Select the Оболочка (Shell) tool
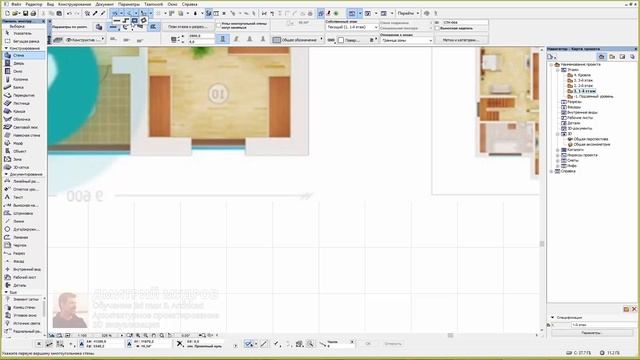640x360 pixels. tap(23, 119)
